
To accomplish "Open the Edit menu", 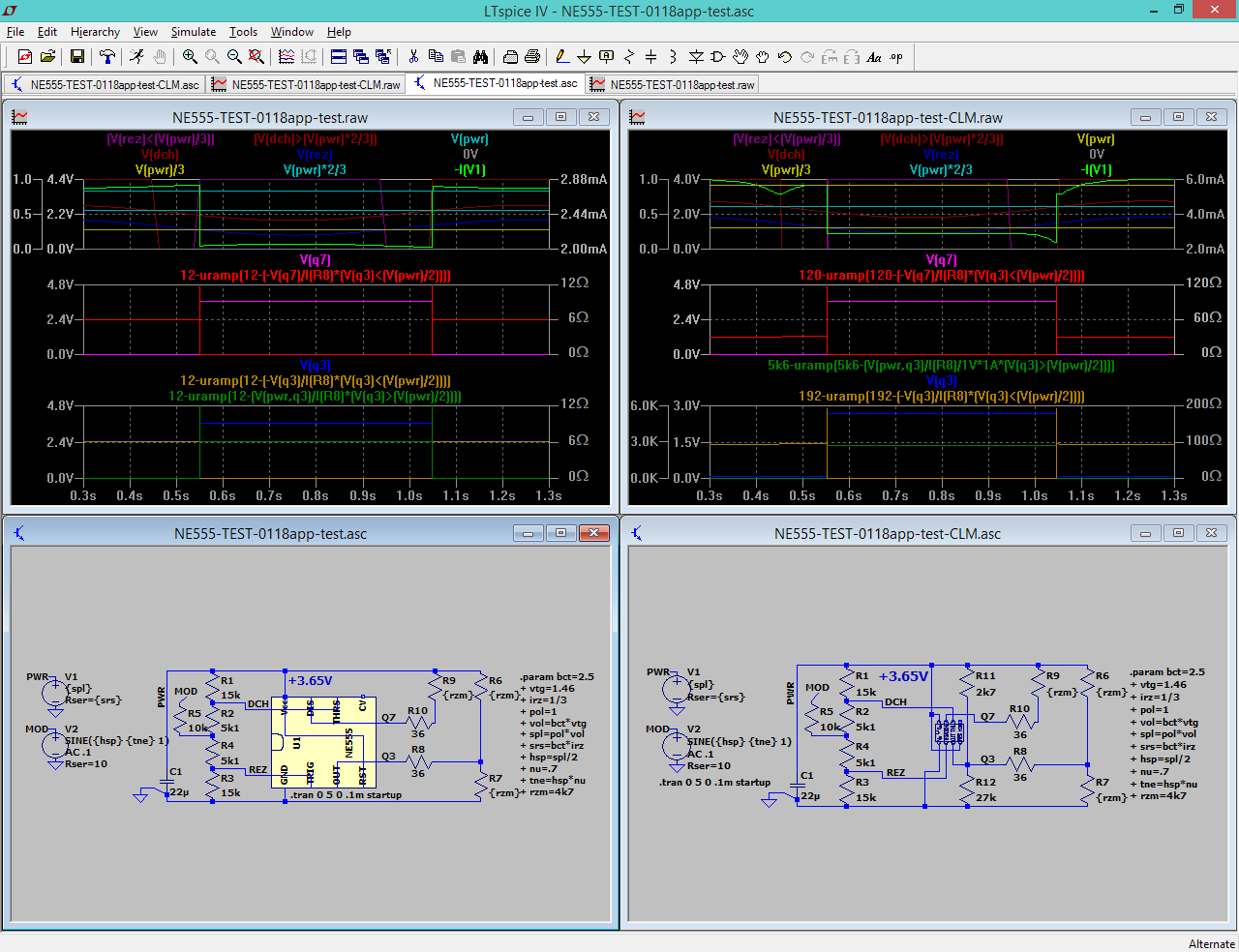I will pos(47,32).
